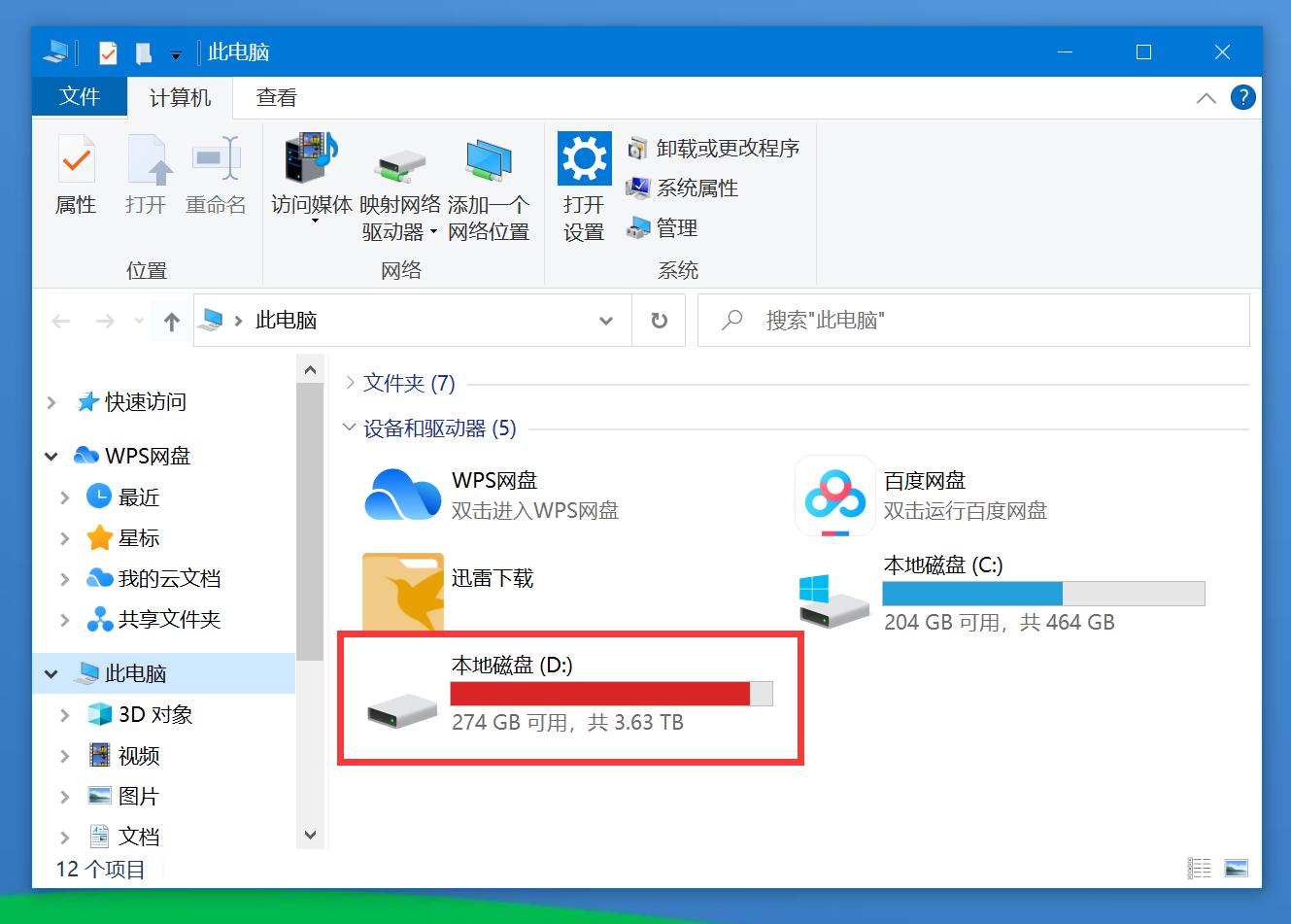Open the 文件 menu

click(x=79, y=97)
